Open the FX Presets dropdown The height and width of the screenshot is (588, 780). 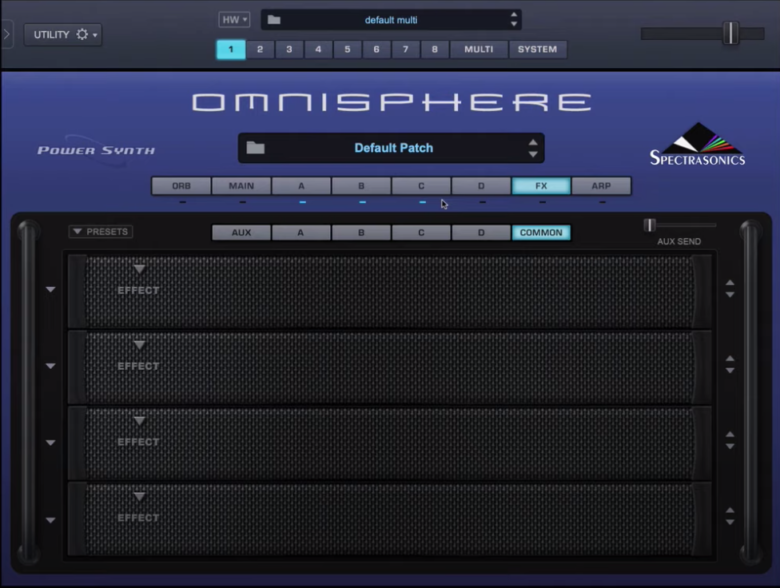tap(101, 232)
